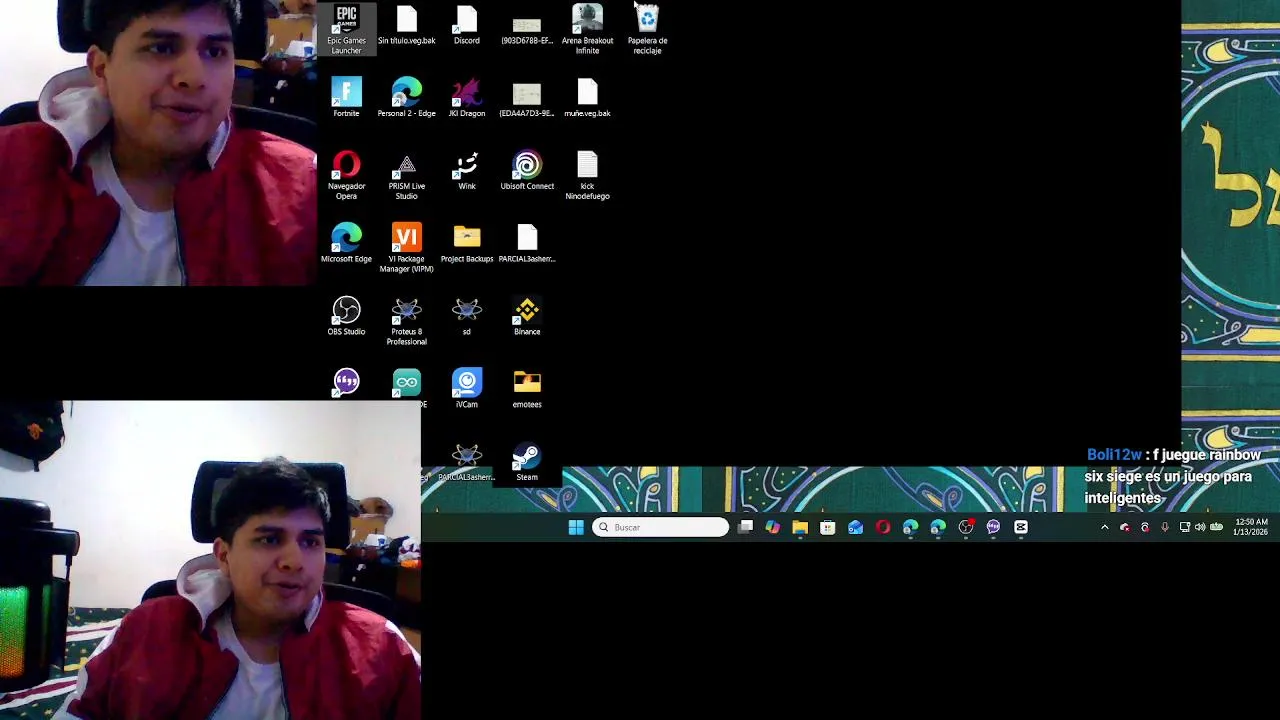Click the Boli12w chat message overlay
Screen dimensions: 1280x720
[x=1173, y=476]
